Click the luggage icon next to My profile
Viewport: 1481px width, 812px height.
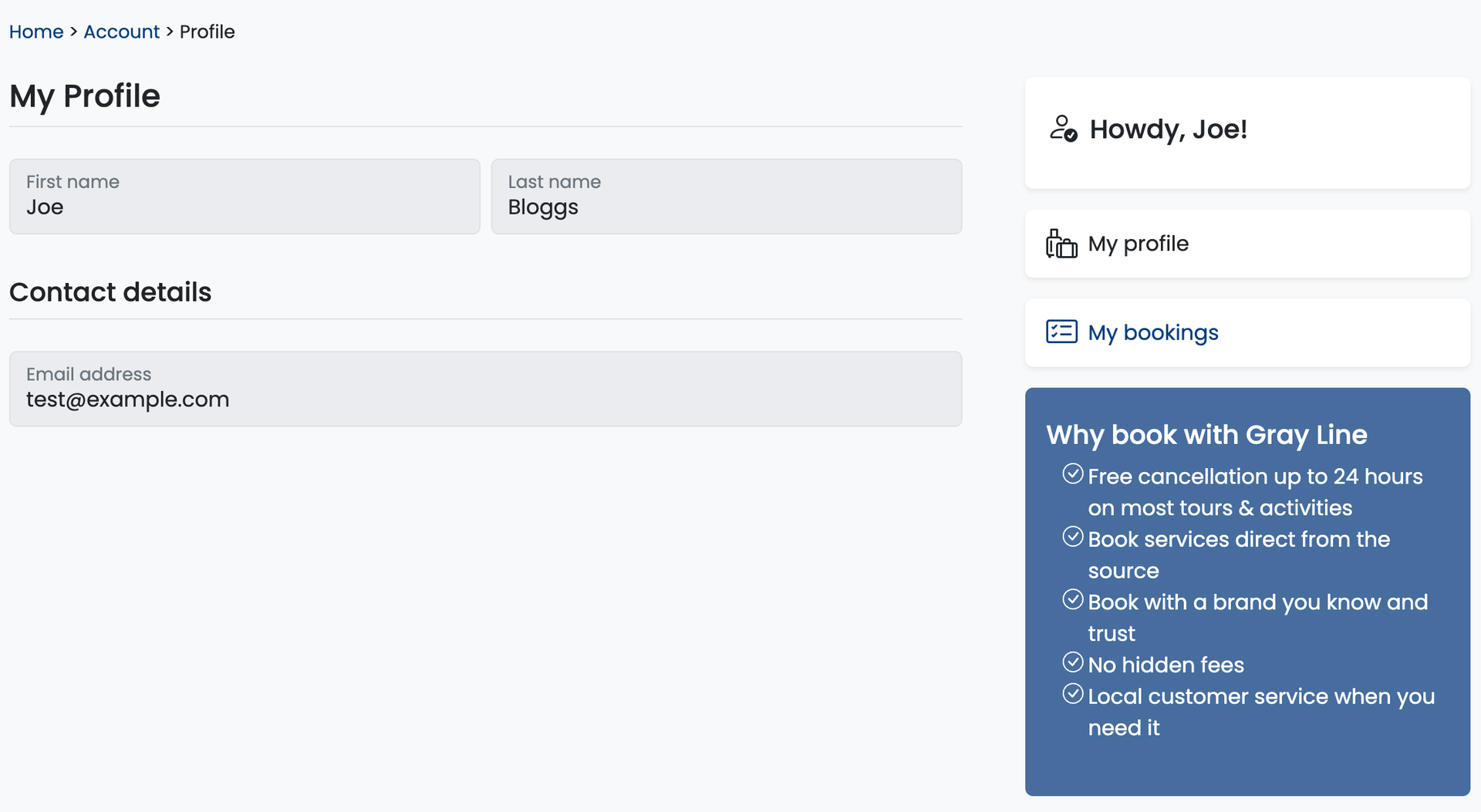[1061, 244]
